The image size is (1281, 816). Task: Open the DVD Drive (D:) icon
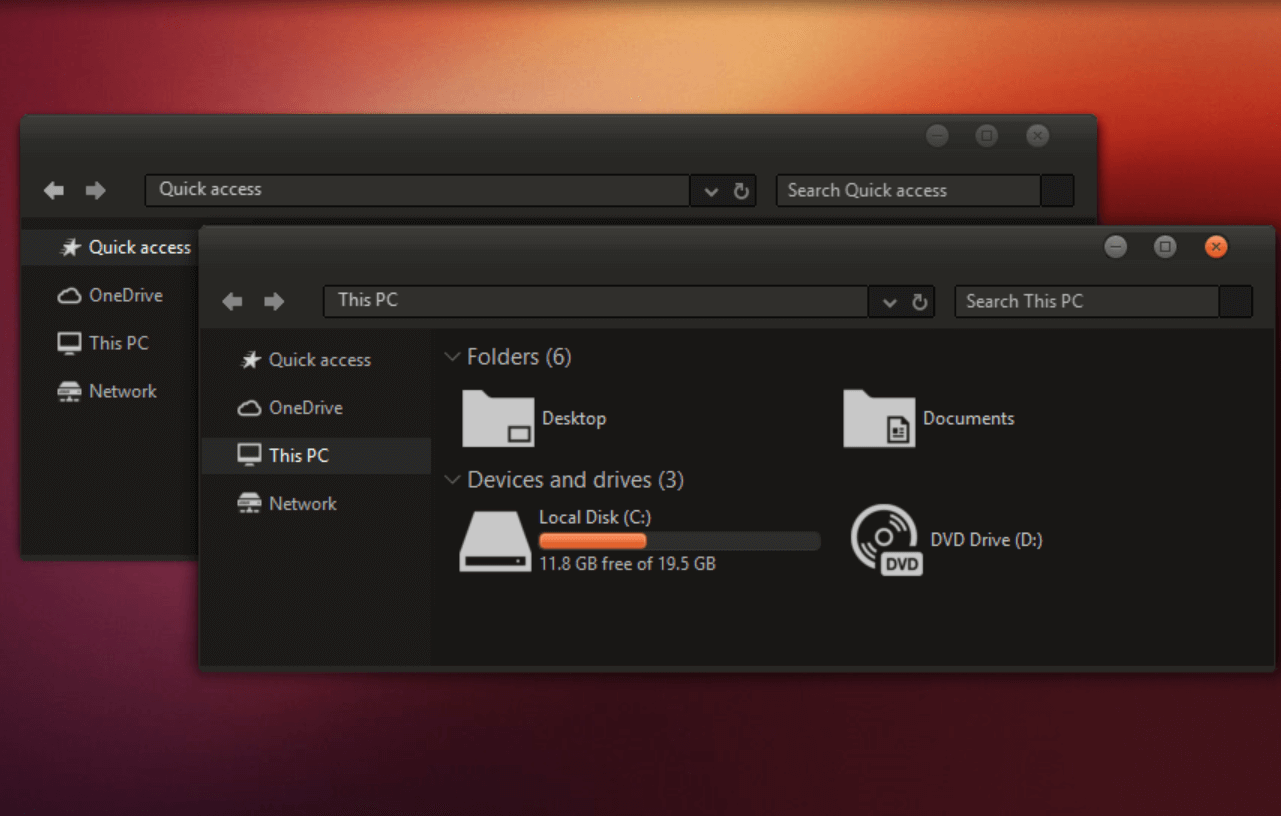click(884, 540)
